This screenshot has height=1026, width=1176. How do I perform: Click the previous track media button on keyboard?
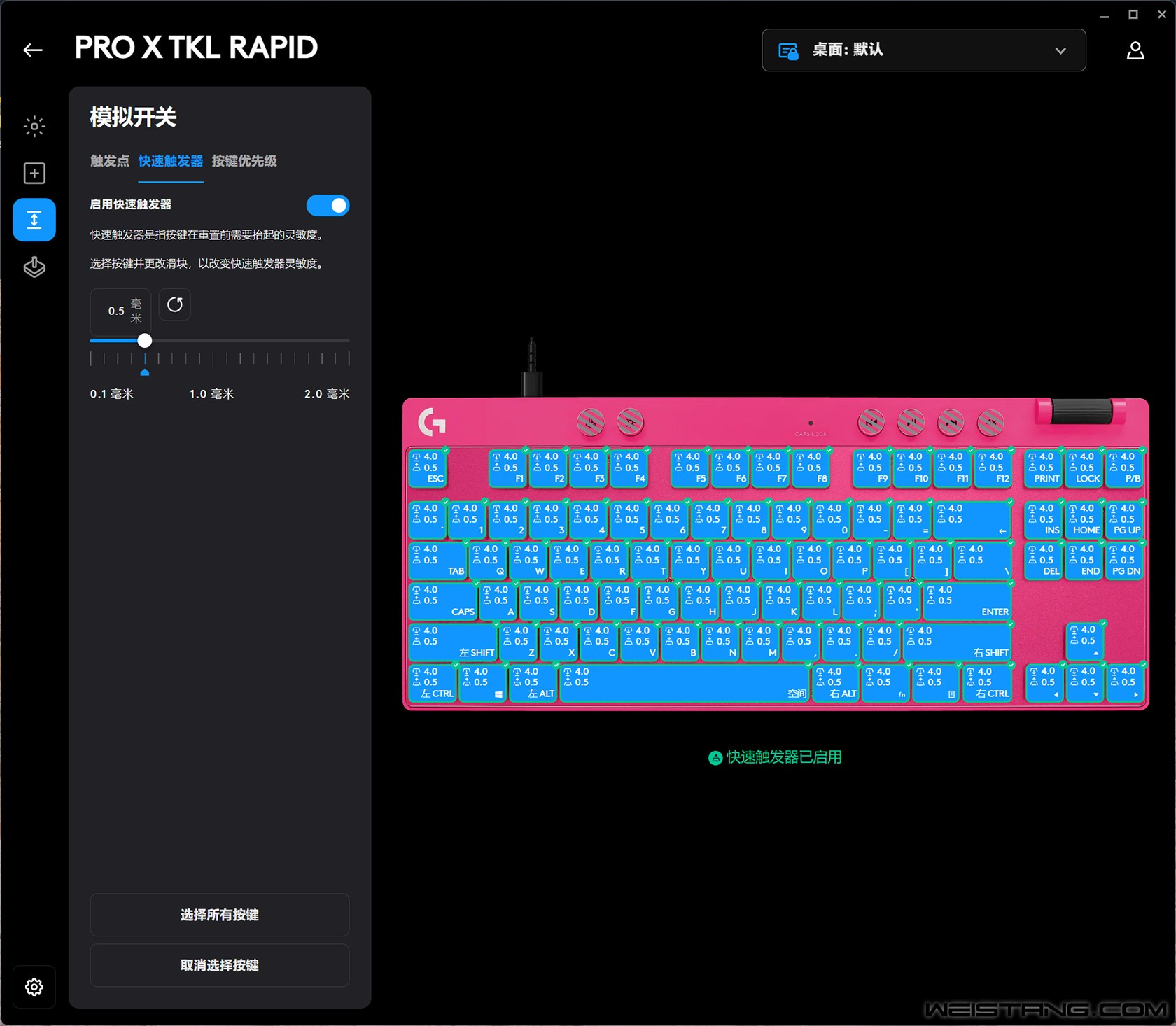click(871, 422)
